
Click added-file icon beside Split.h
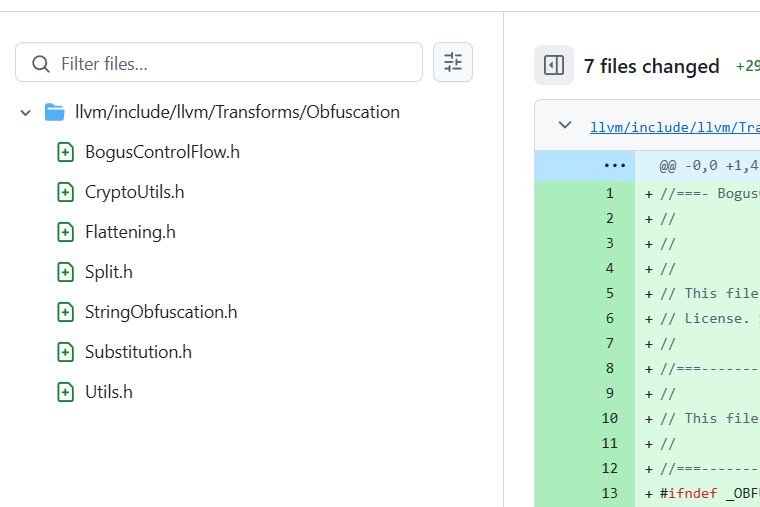[x=65, y=272]
